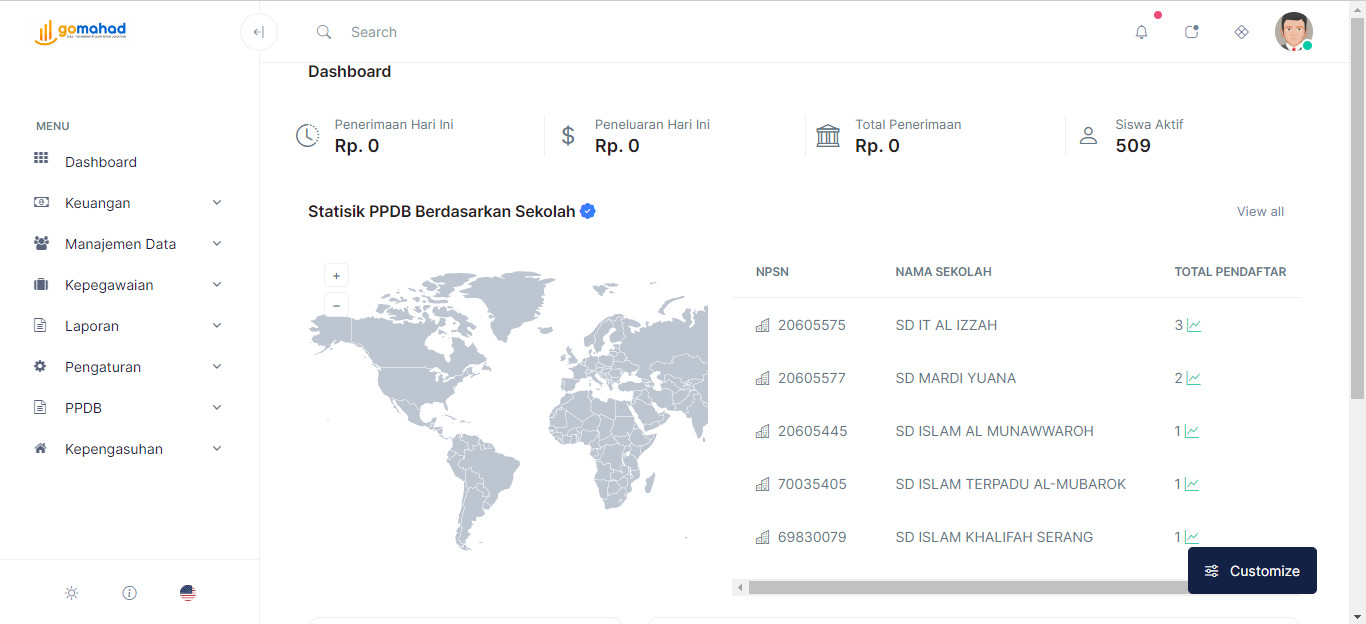The width and height of the screenshot is (1366, 624).
Task: Toggle light mode sun icon
Action: pyautogui.click(x=72, y=593)
